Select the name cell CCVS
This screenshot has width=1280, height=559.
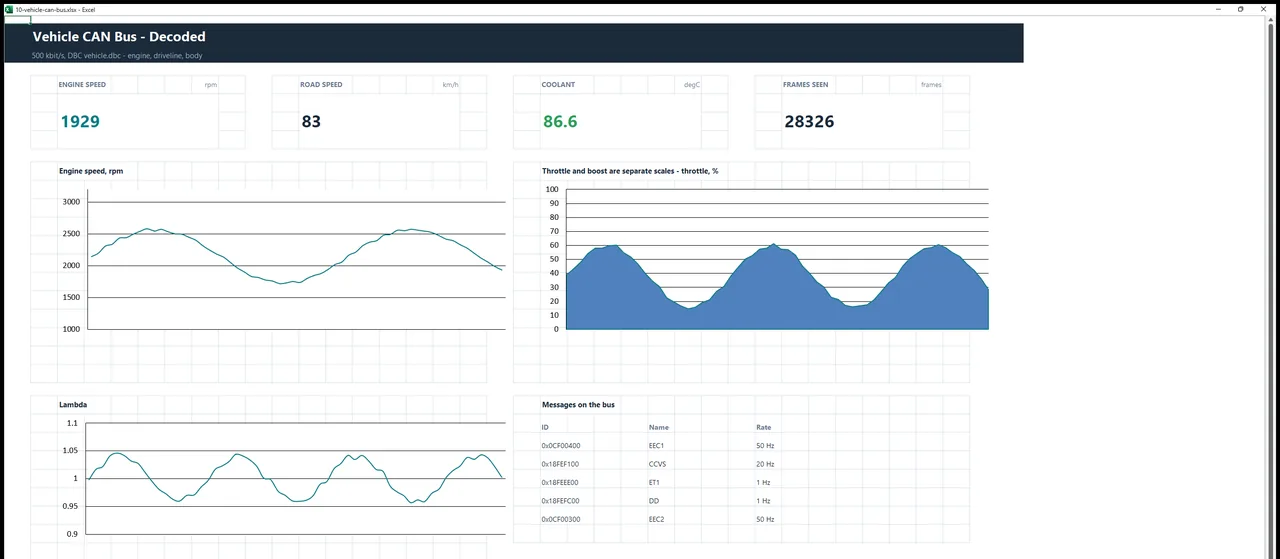click(657, 464)
